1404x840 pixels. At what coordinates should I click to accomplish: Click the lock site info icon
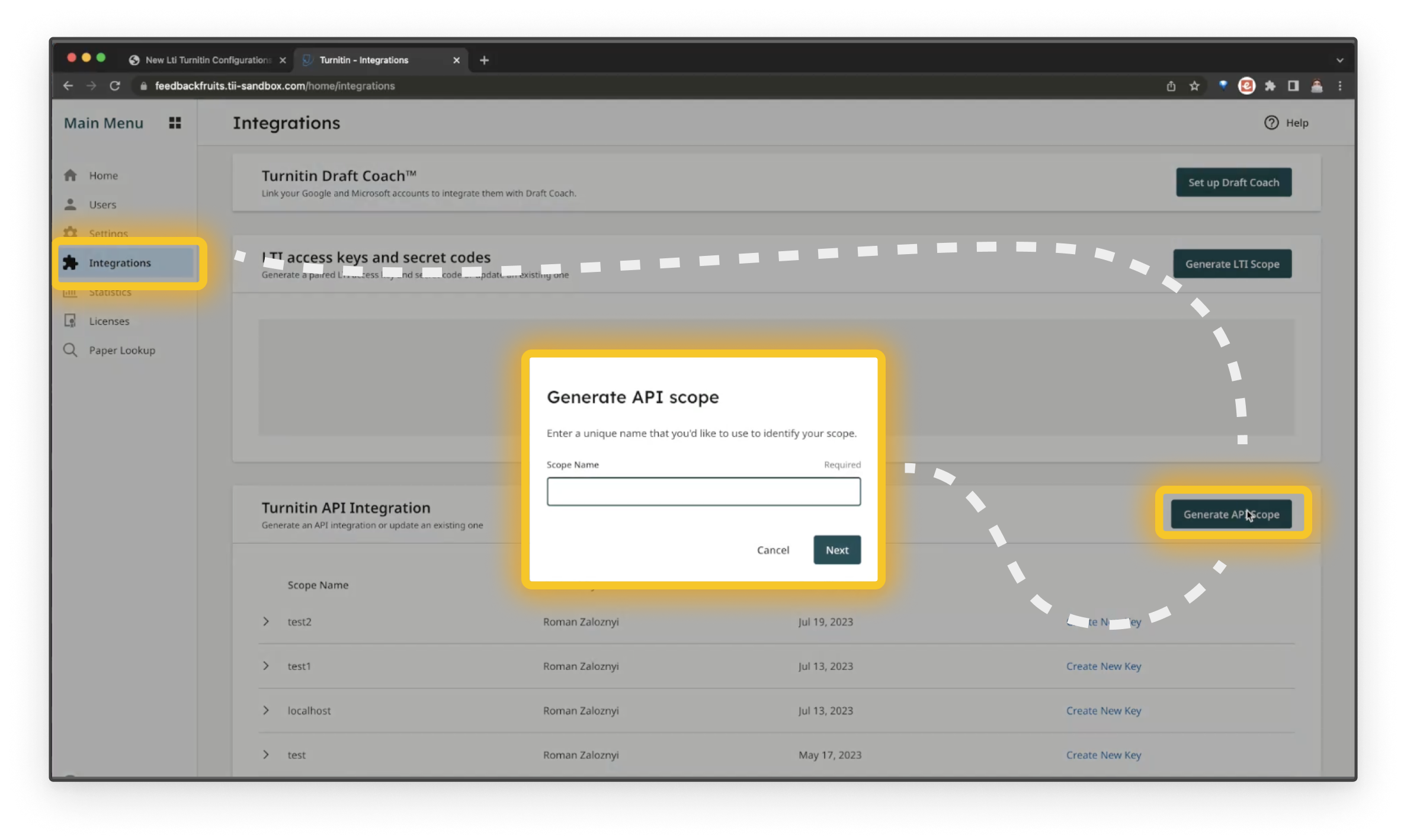pos(143,86)
